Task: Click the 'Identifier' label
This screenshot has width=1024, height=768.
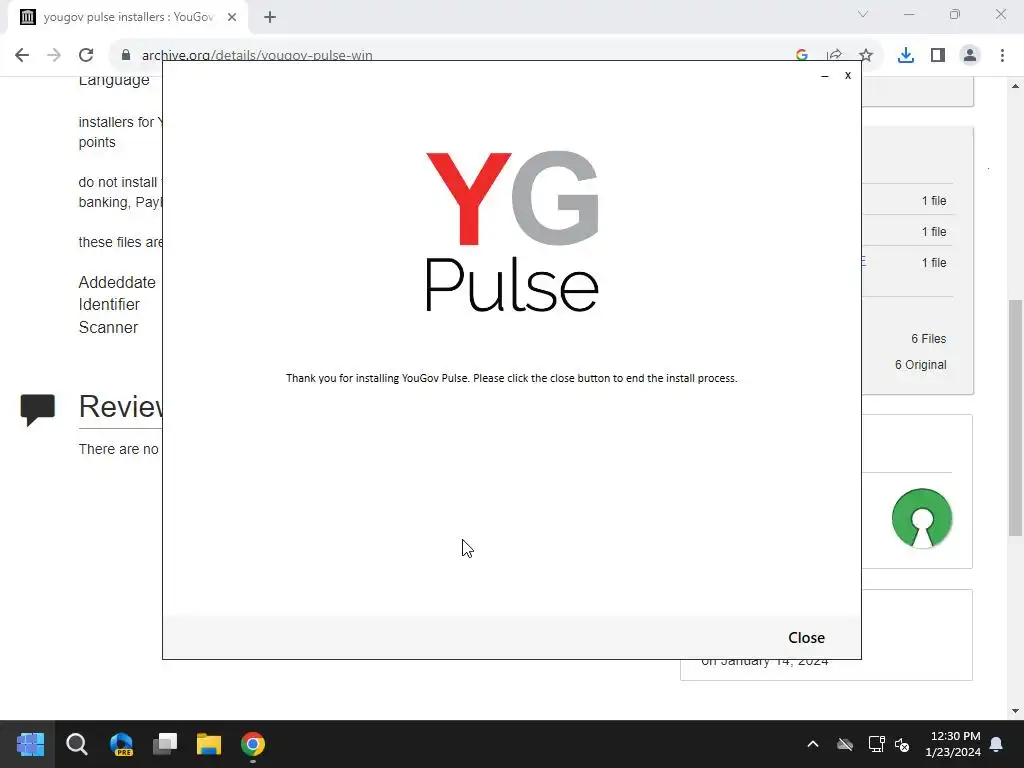Action: point(109,304)
